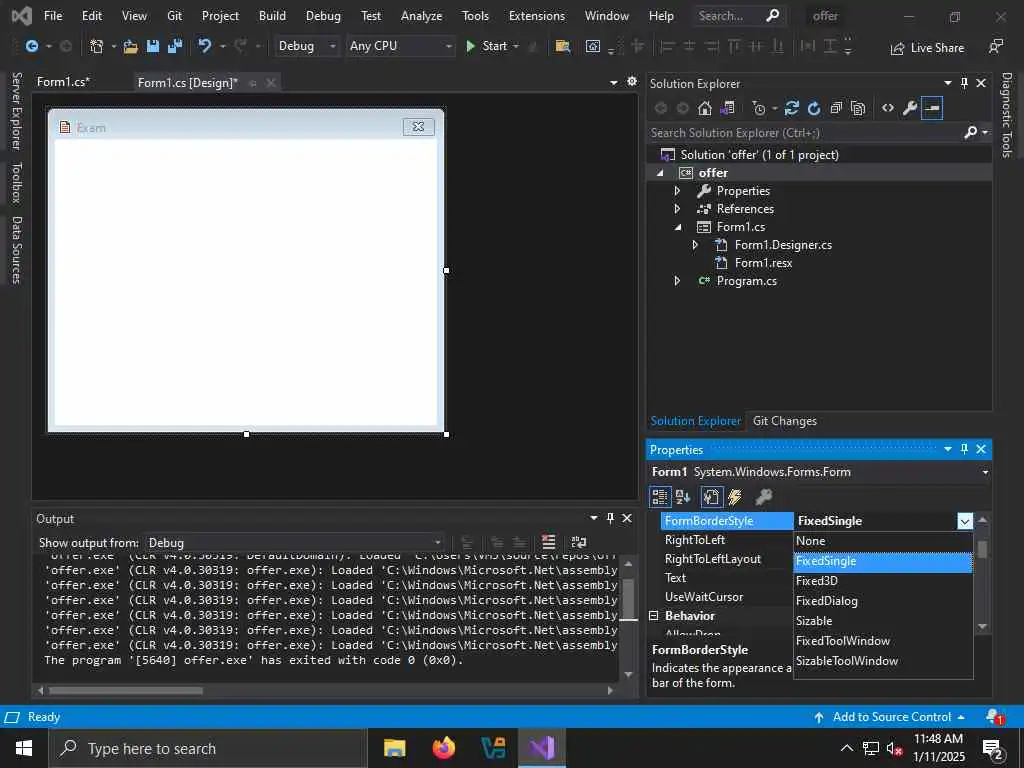Click the Undo arrow icon in the toolbar
Screen dimensions: 1024x768
point(205,46)
